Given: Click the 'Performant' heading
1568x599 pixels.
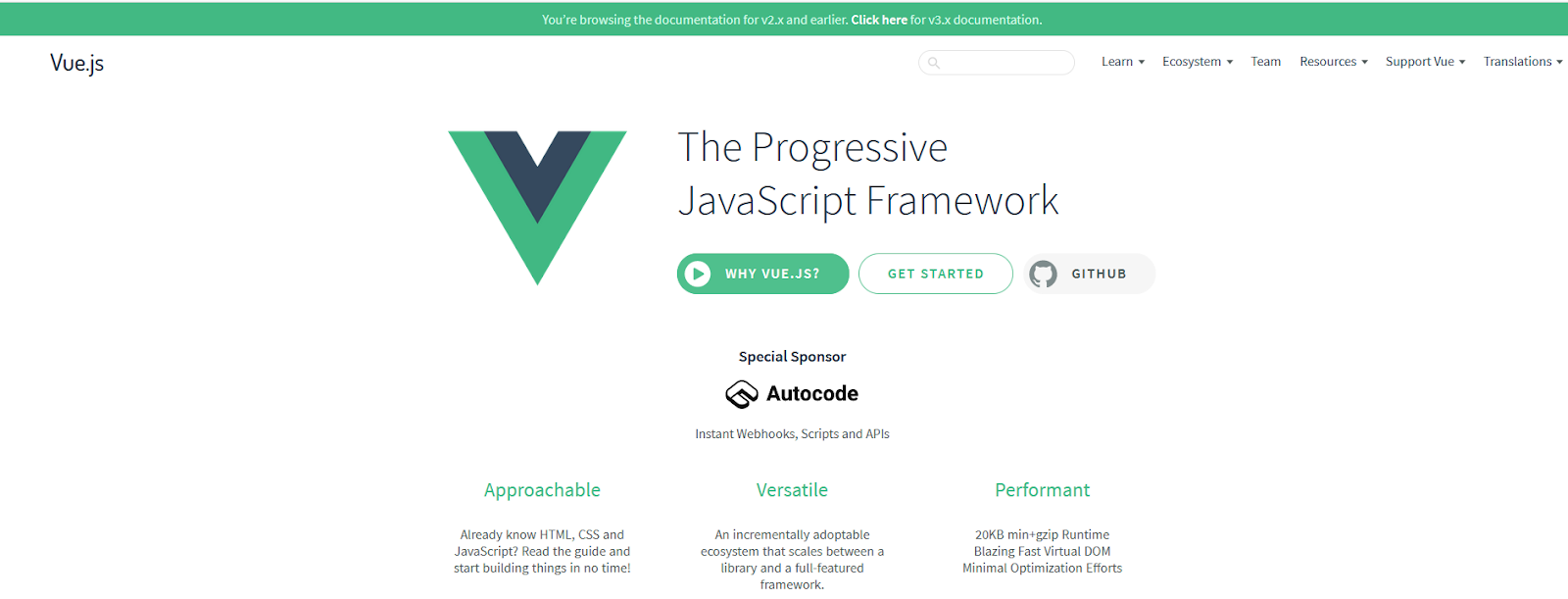Looking at the screenshot, I should (x=1043, y=490).
